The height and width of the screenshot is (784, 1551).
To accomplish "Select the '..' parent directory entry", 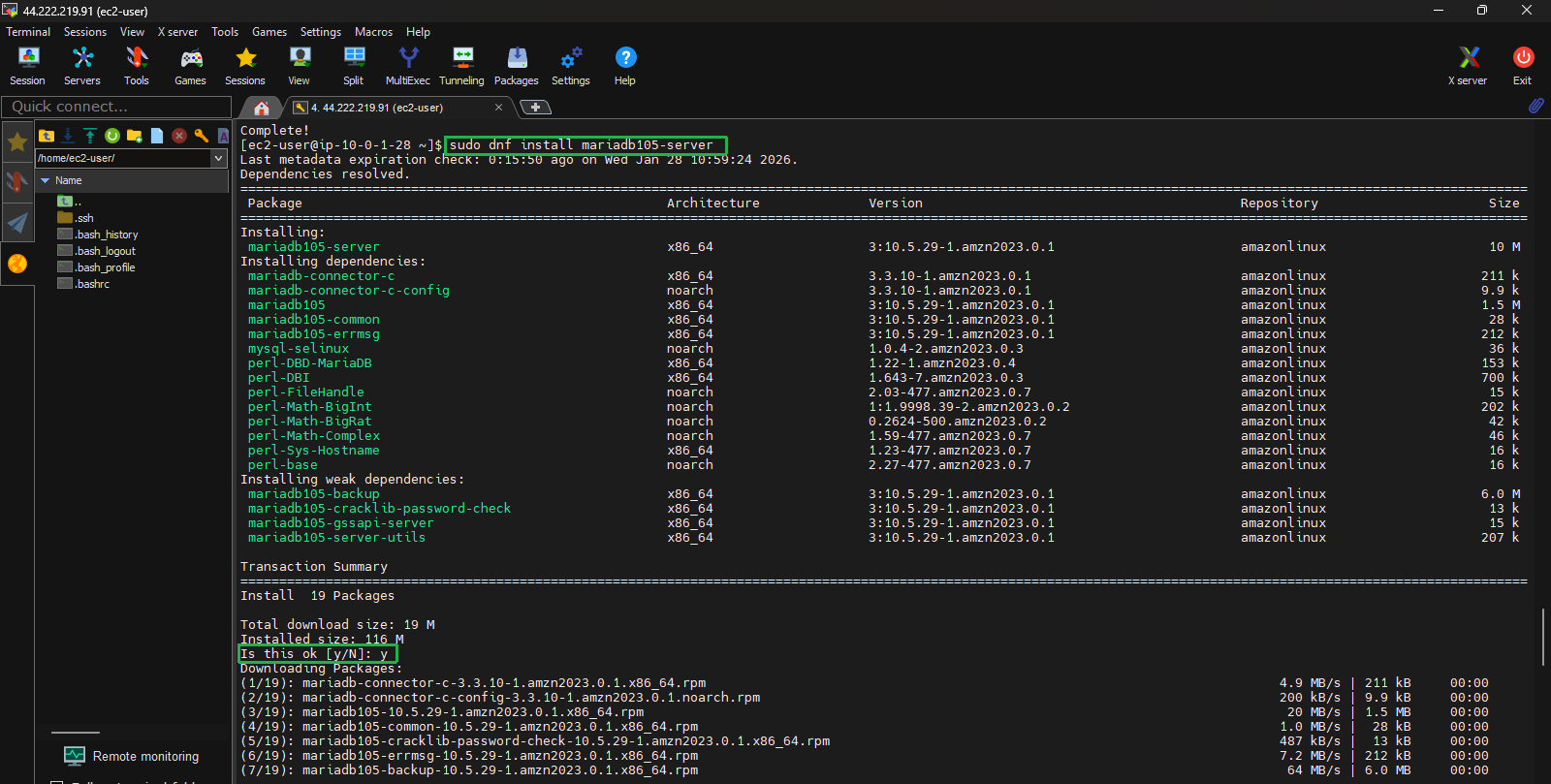I will coord(71,202).
